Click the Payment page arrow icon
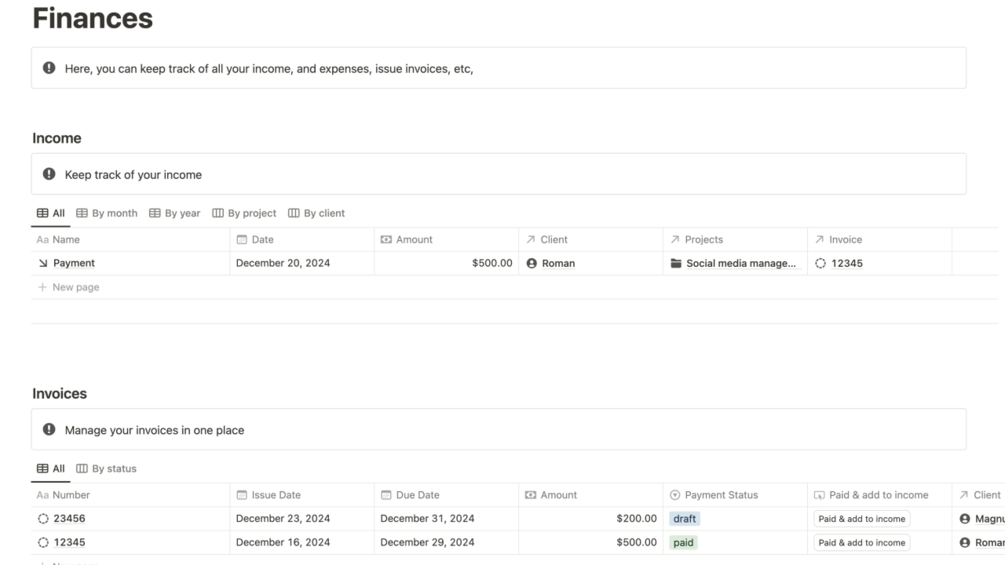Image resolution: width=1005 pixels, height=565 pixels. 42,264
